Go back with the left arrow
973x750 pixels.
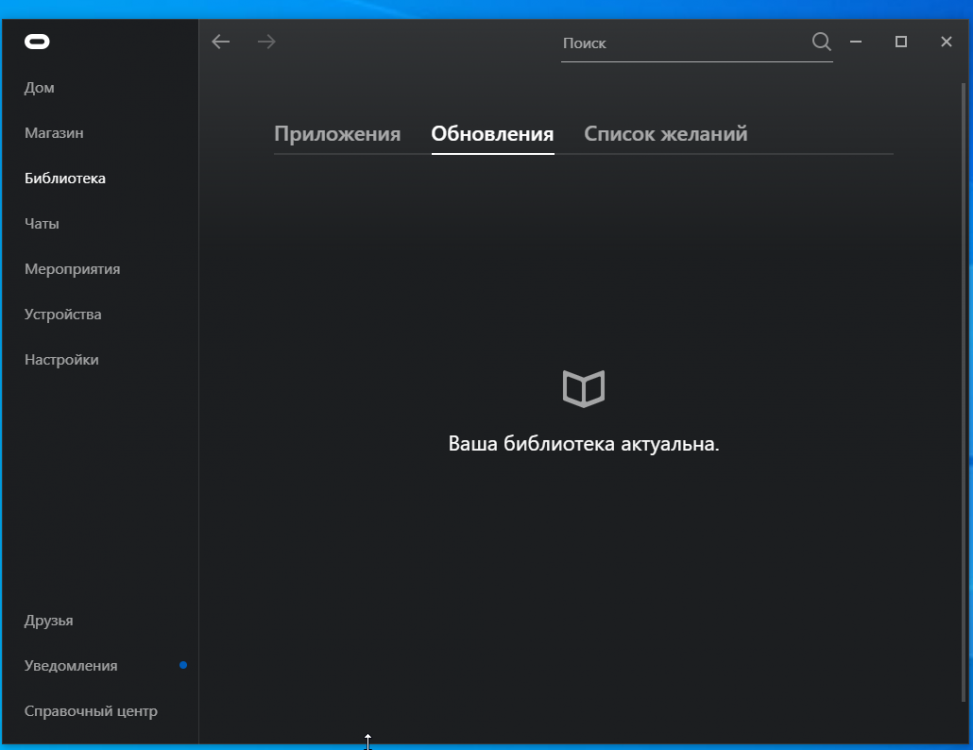(x=221, y=42)
